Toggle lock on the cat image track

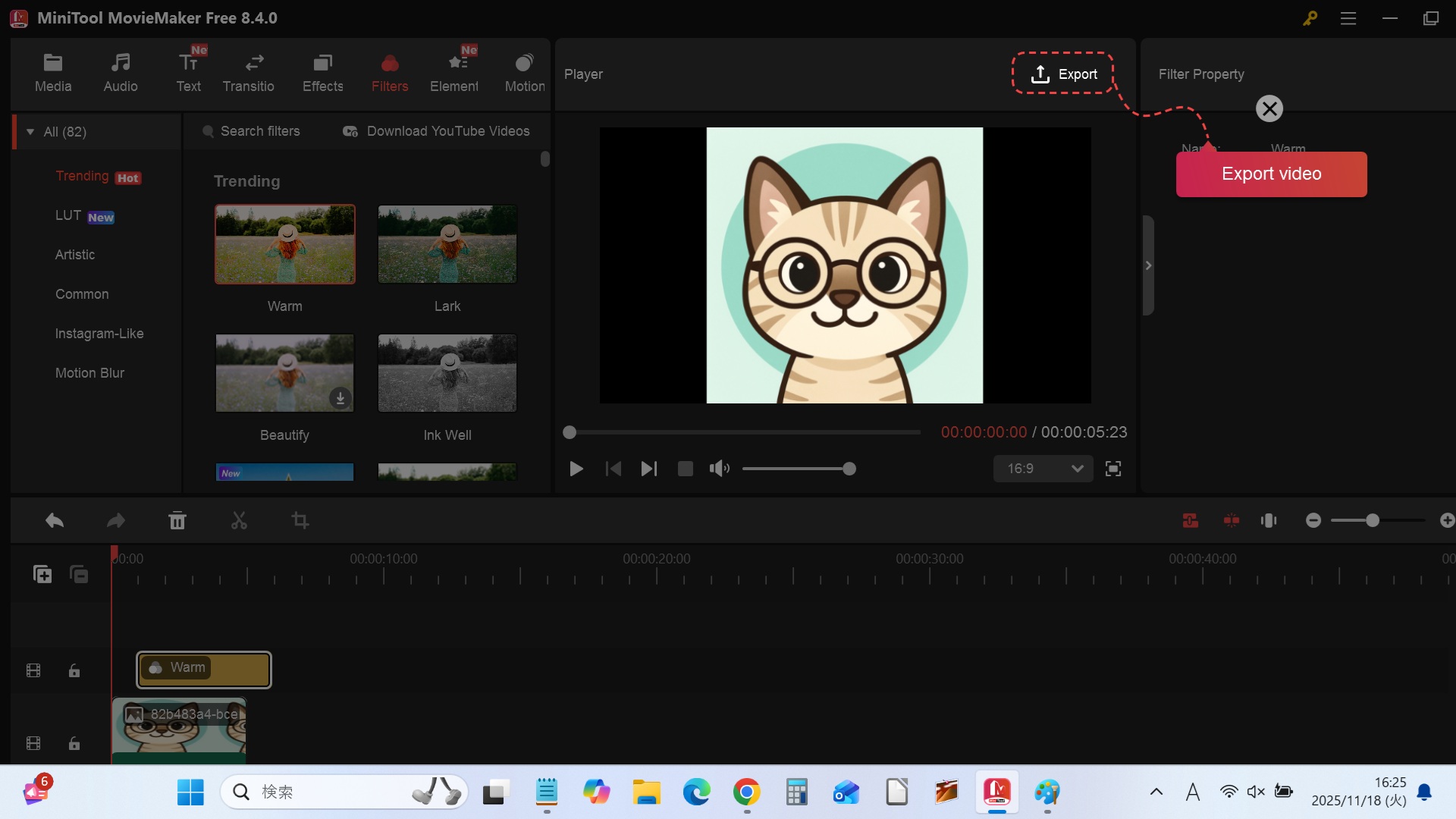click(x=74, y=743)
